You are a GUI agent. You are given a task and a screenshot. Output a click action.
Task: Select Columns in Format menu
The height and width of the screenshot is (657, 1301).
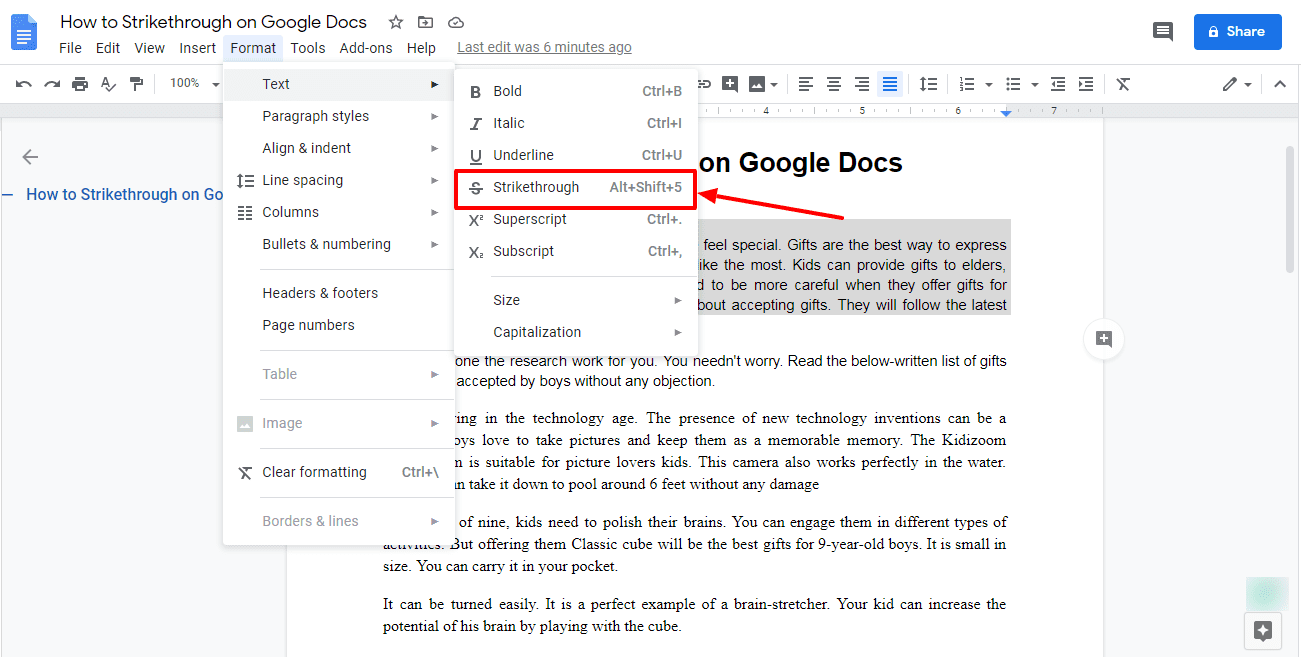click(339, 212)
